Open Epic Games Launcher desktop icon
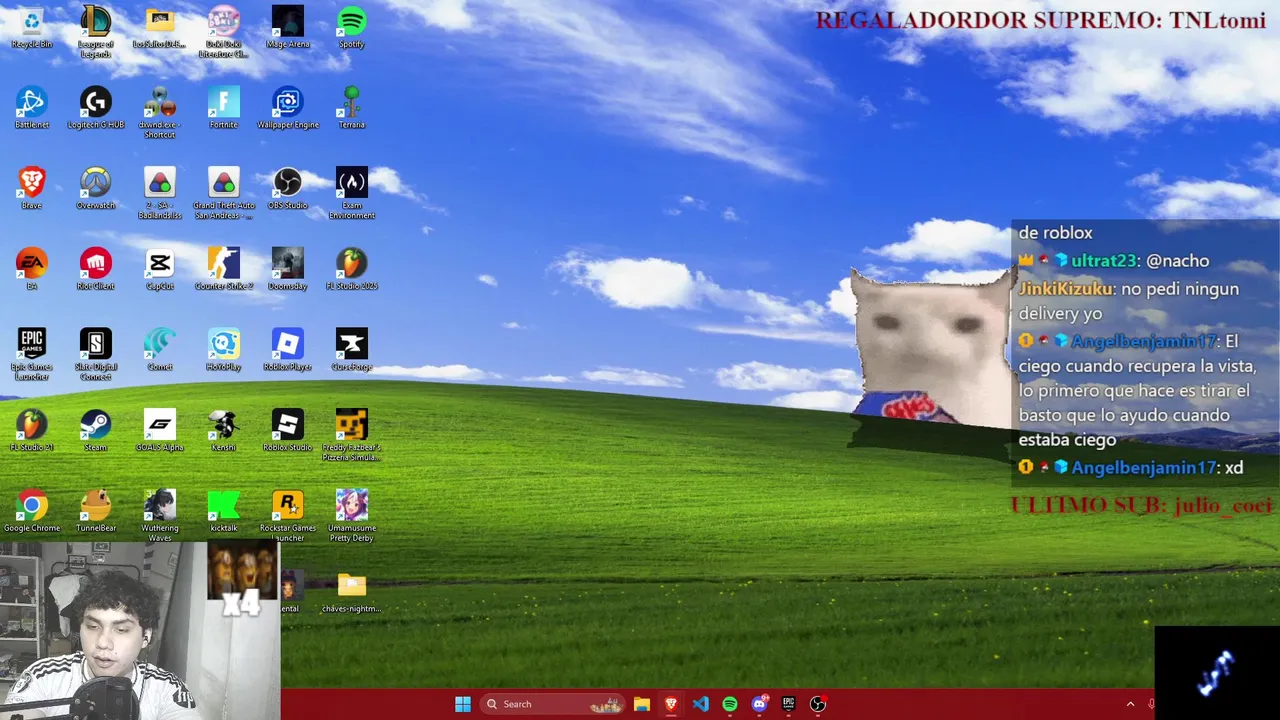 [32, 355]
